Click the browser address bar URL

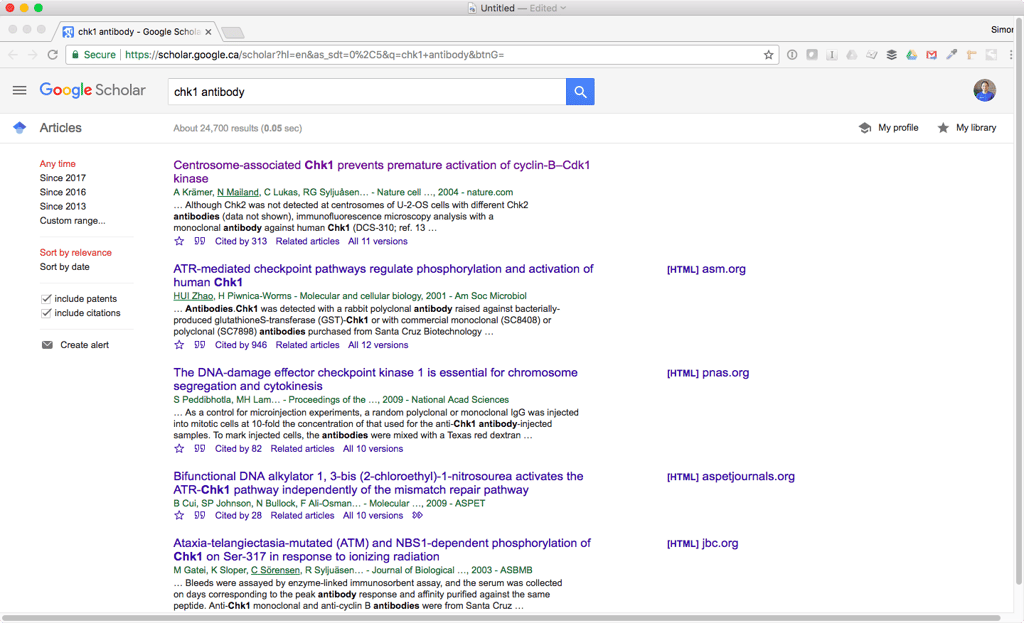[315, 55]
